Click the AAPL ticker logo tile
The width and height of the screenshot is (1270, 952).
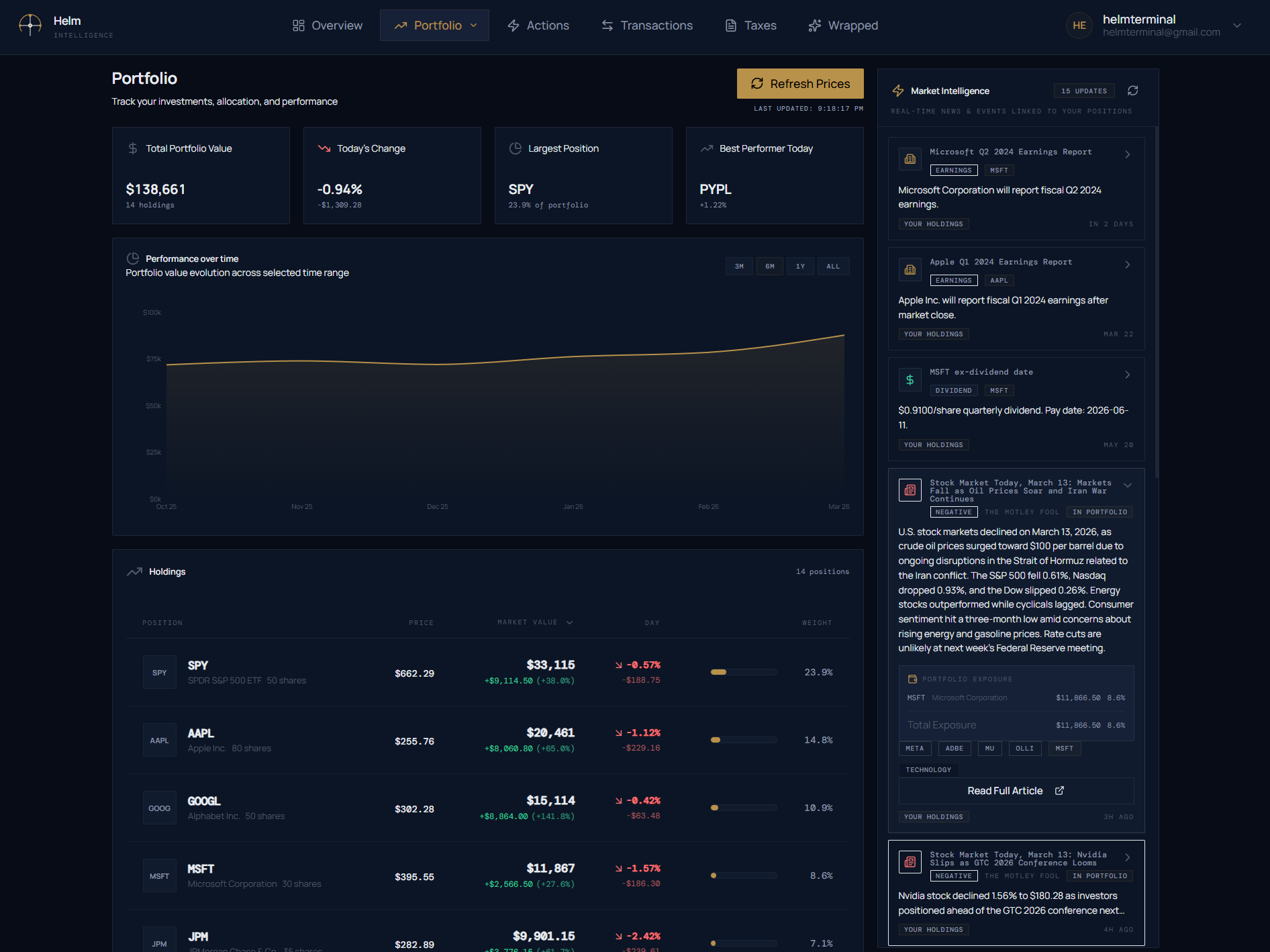click(160, 741)
